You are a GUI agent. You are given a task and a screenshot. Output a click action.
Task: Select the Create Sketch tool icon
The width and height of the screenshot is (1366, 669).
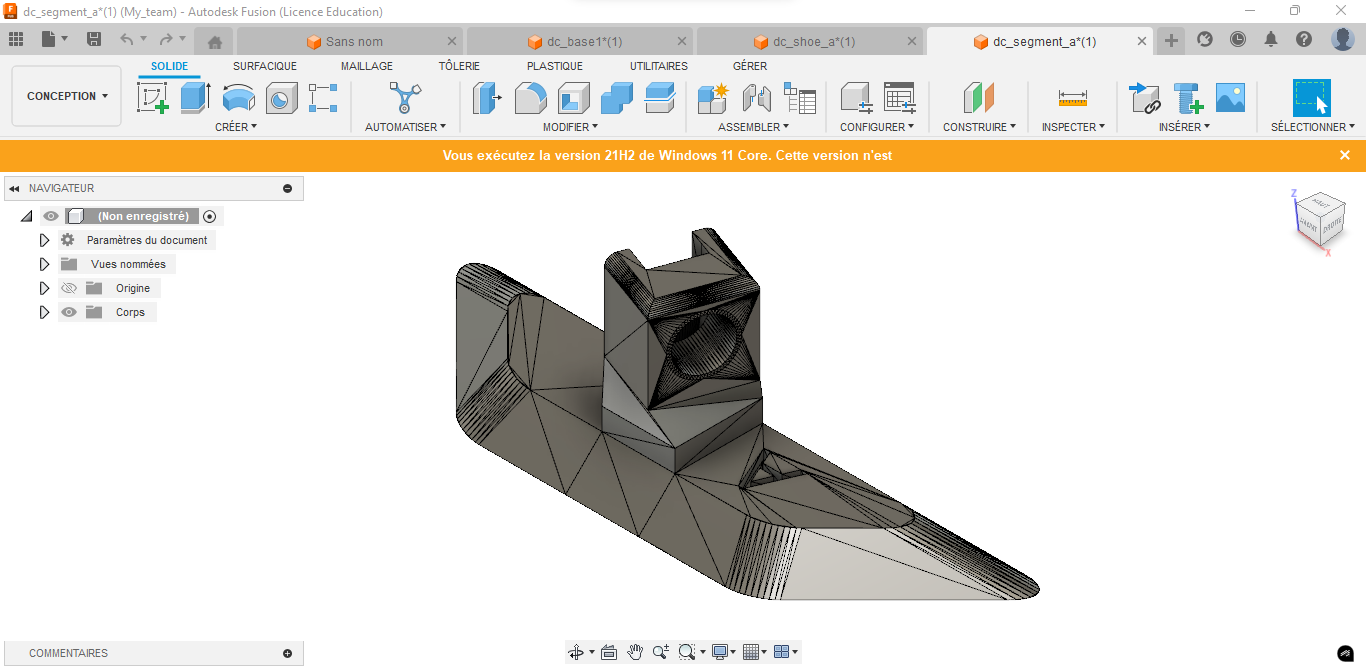click(x=152, y=98)
